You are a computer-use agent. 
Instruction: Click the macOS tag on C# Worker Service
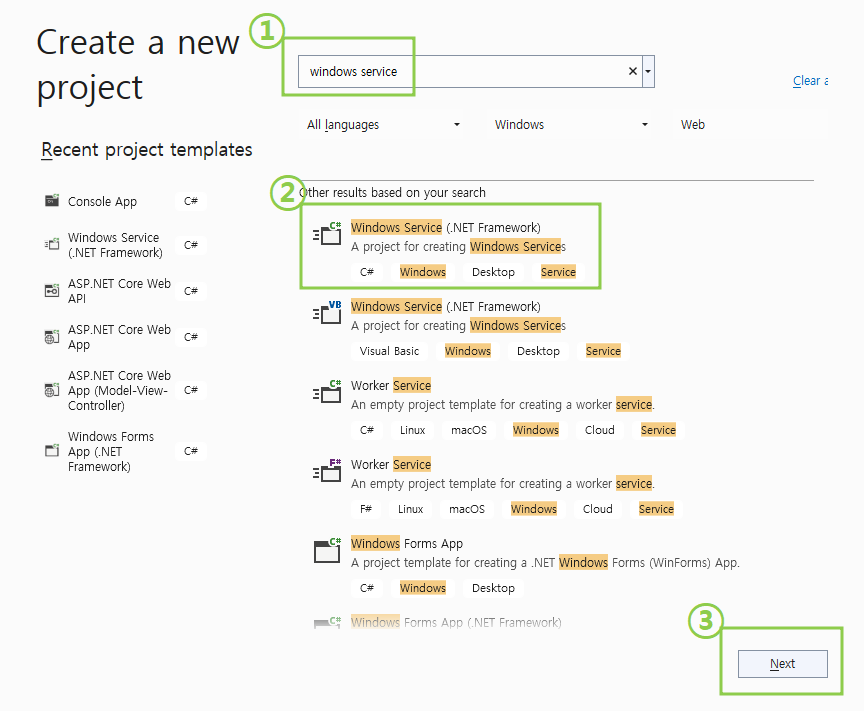coord(469,430)
